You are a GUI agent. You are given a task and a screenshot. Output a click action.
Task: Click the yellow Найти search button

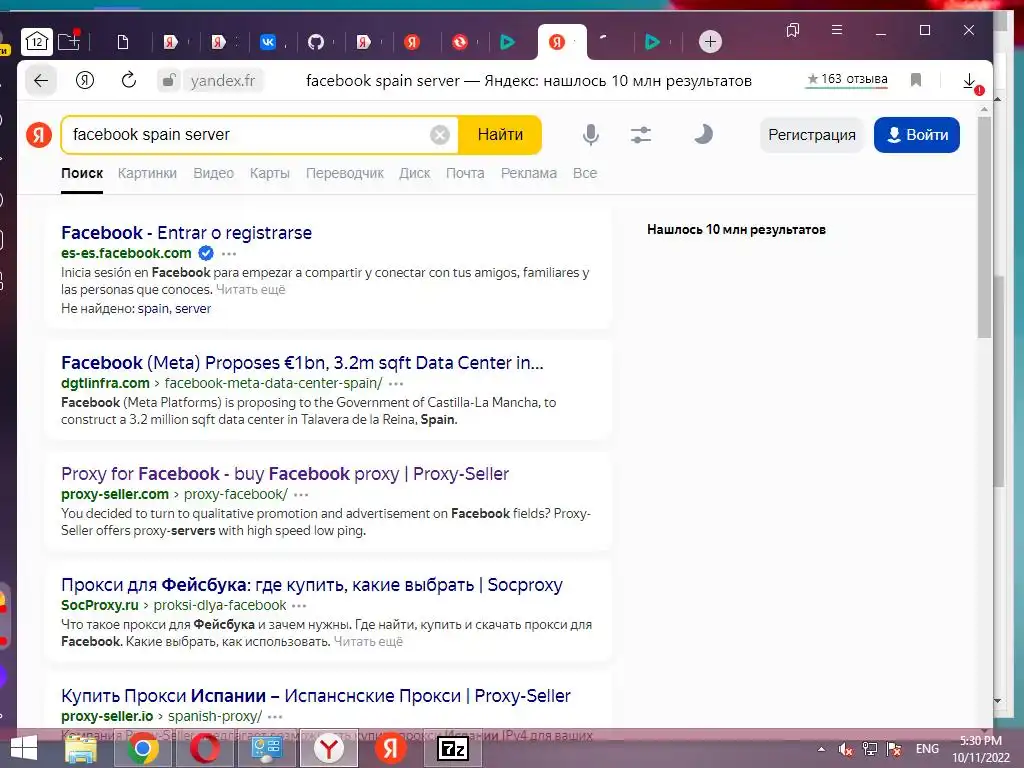(500, 135)
